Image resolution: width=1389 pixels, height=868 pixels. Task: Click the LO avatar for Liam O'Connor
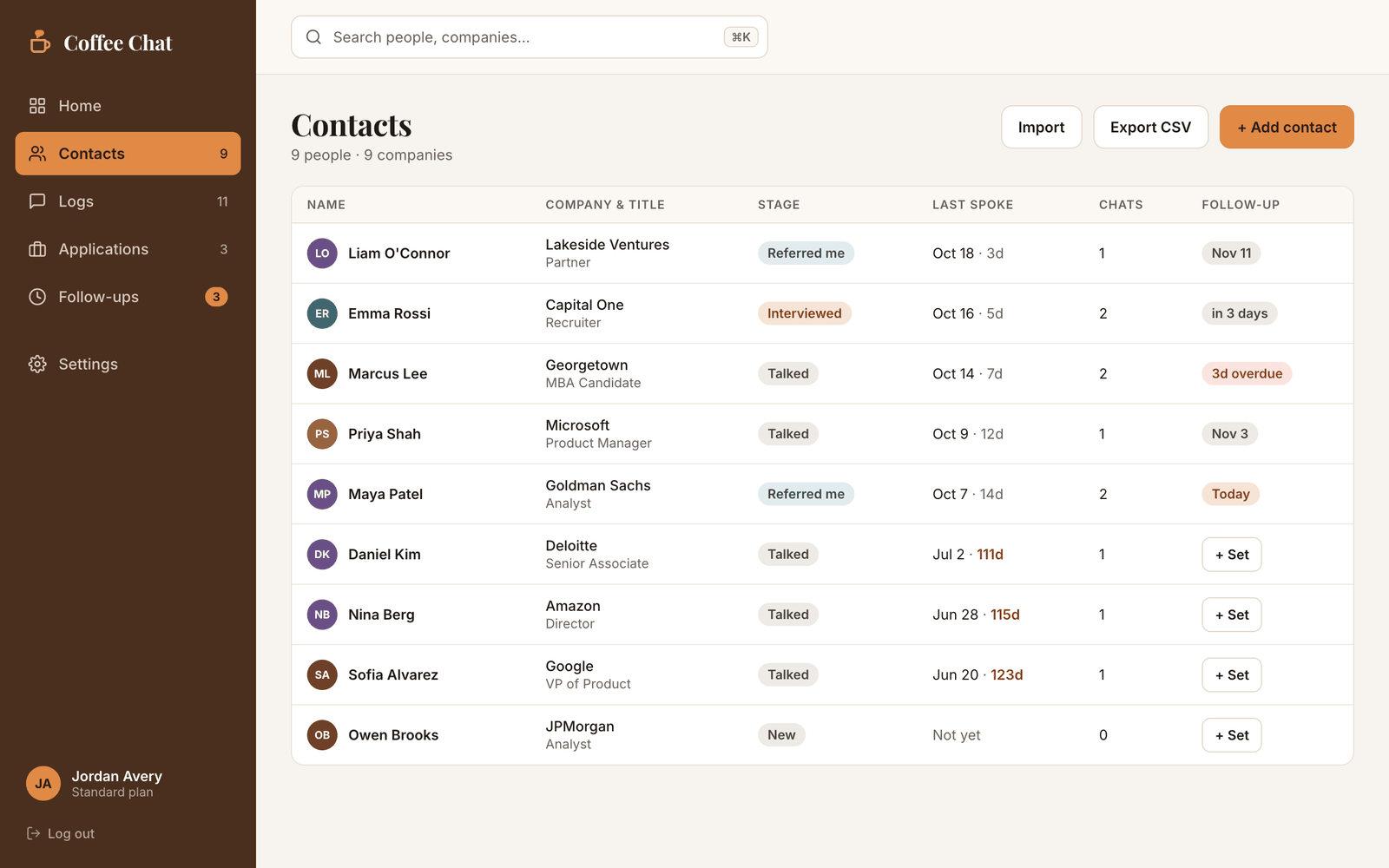click(x=322, y=253)
